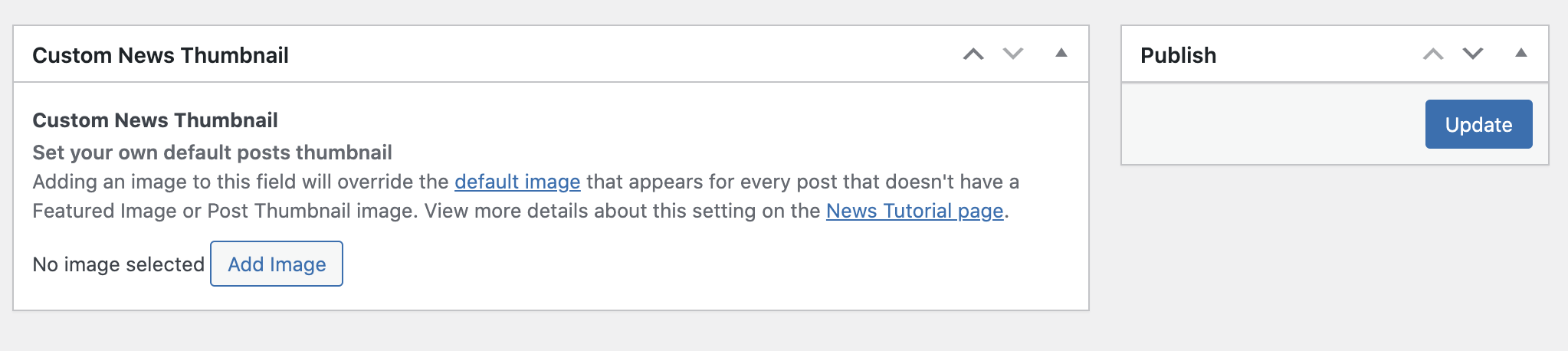Screen dimensions: 1568x351
Task: Move the Publish panel down
Action: pyautogui.click(x=1473, y=54)
